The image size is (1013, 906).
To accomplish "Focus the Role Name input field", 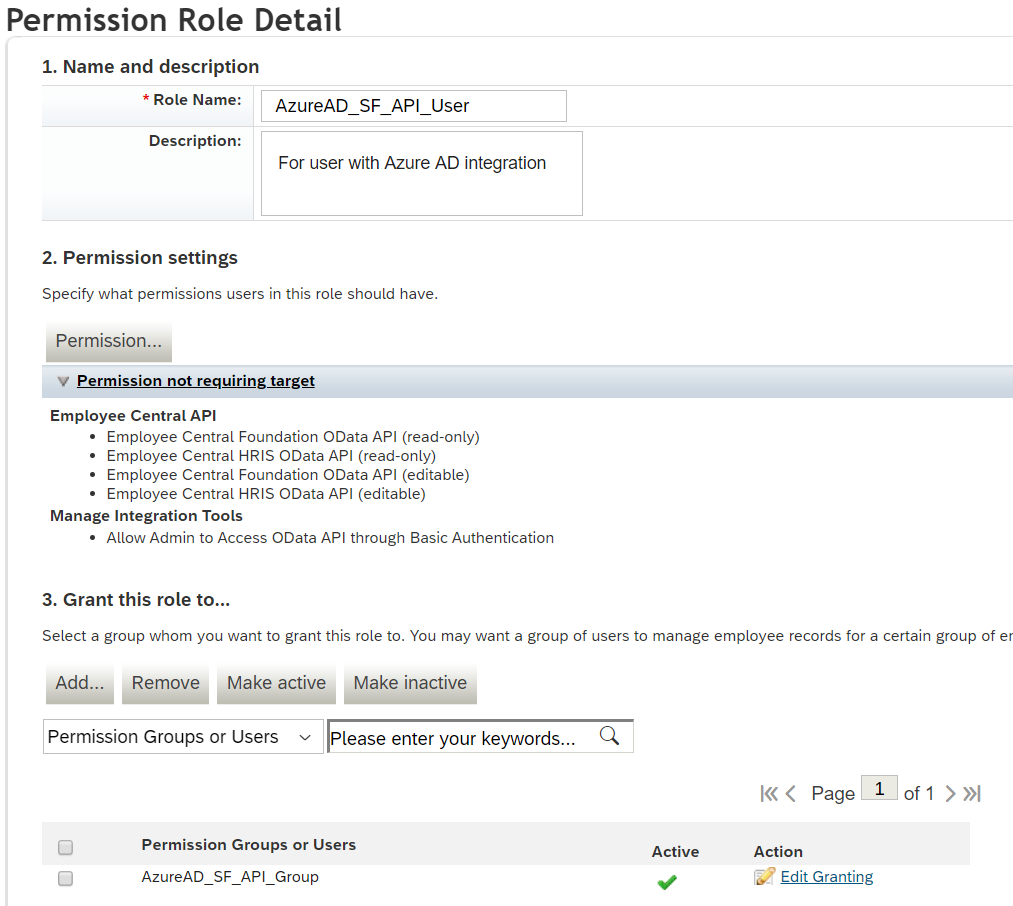I will pos(413,106).
